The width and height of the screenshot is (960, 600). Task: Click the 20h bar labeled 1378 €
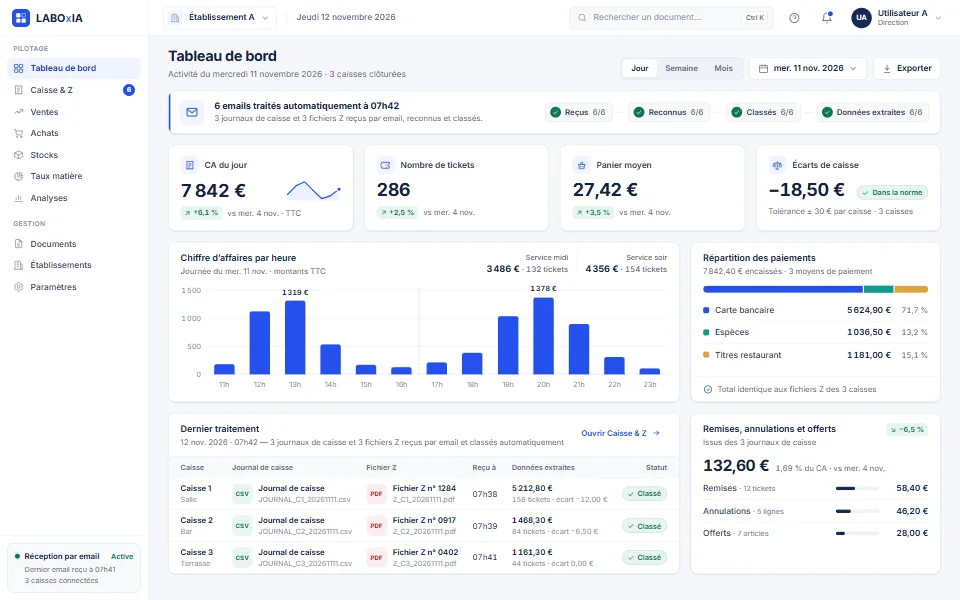(544, 336)
